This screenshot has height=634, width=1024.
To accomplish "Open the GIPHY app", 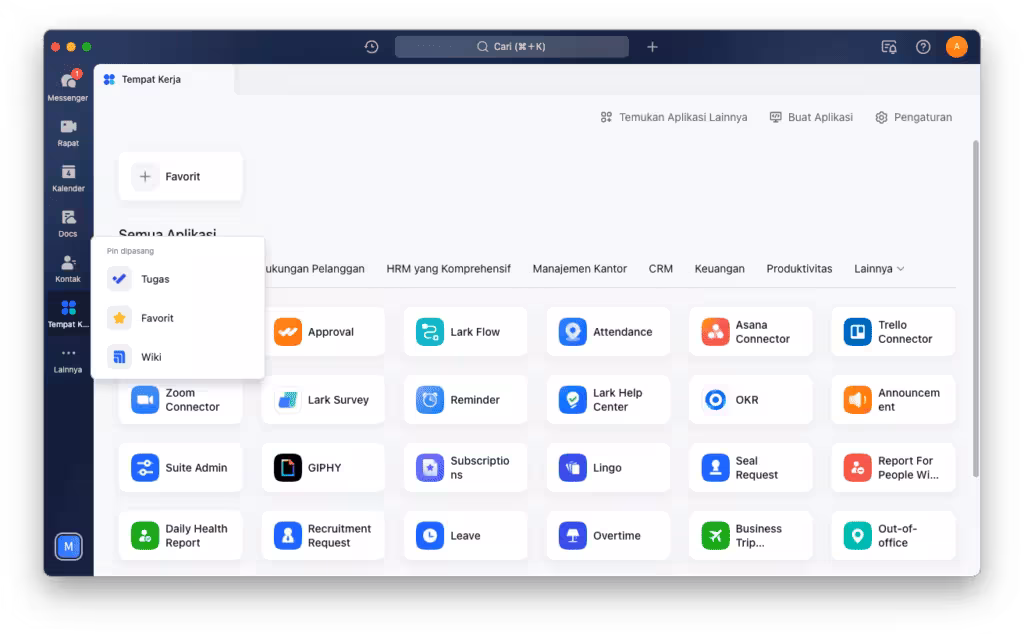I will (323, 468).
